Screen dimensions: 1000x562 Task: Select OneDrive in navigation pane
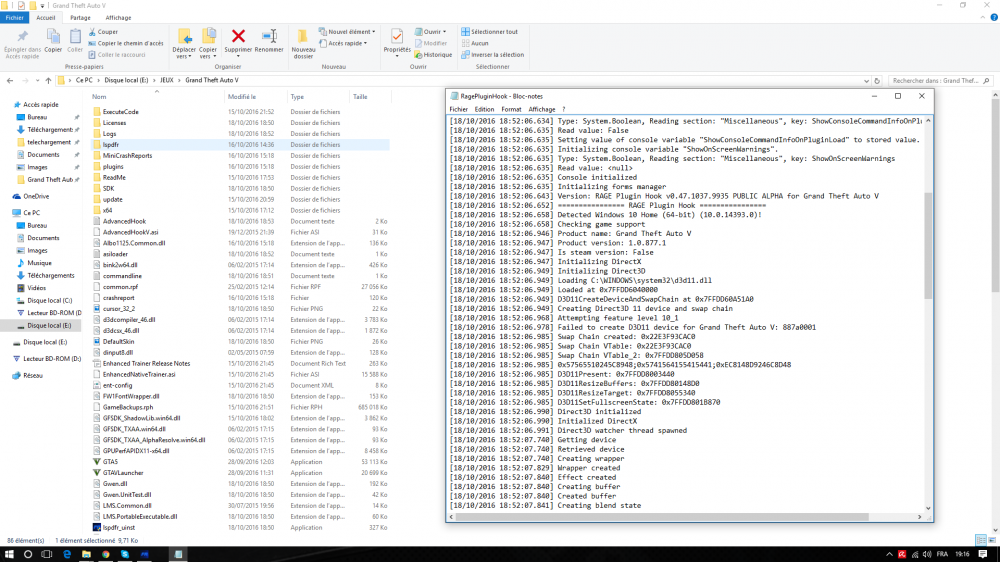pos(36,196)
